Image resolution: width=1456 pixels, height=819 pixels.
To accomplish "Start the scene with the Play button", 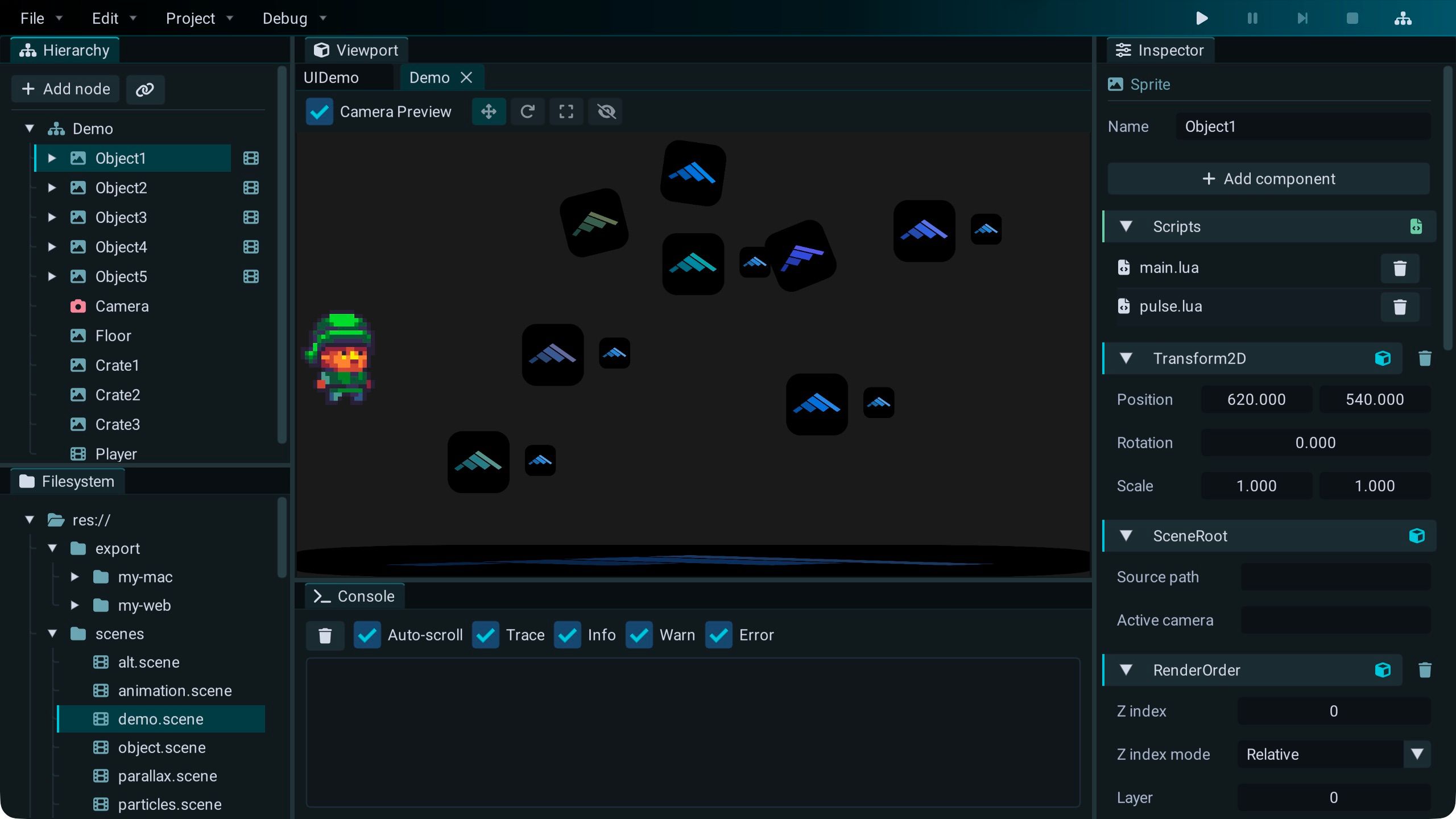I will click(1202, 18).
